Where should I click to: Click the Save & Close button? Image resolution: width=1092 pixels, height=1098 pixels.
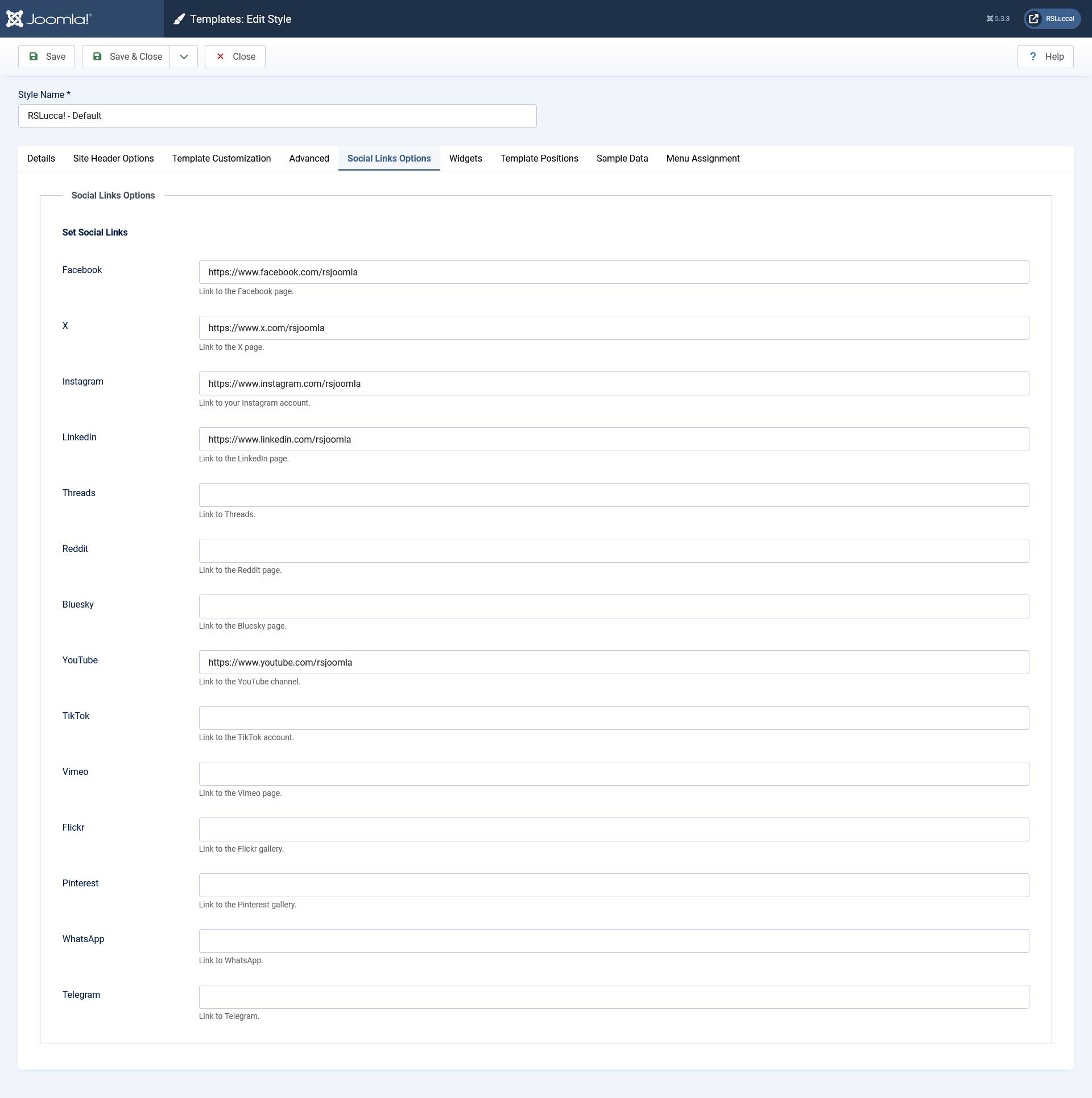coord(126,56)
